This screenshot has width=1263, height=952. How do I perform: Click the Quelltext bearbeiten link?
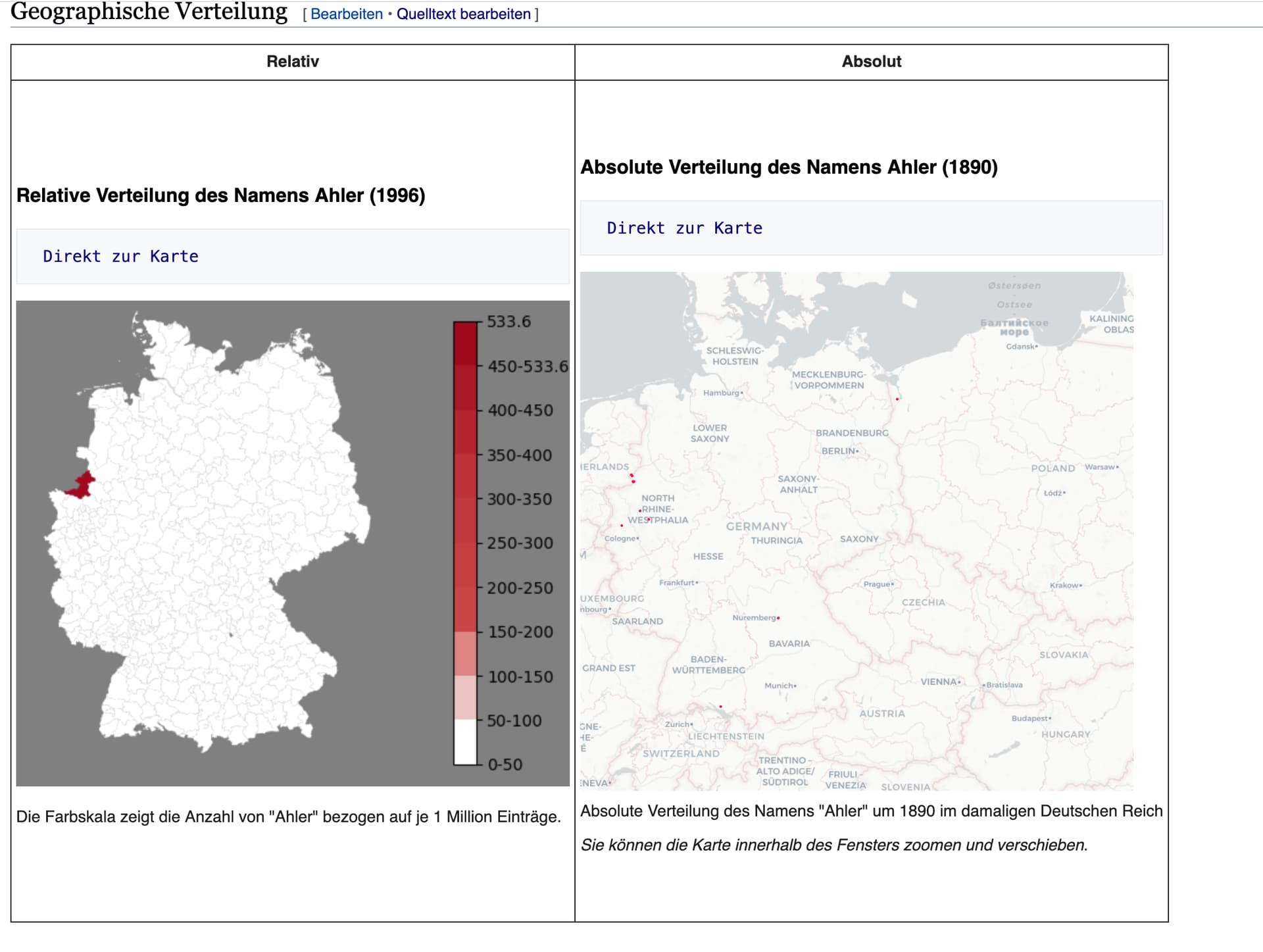click(463, 14)
